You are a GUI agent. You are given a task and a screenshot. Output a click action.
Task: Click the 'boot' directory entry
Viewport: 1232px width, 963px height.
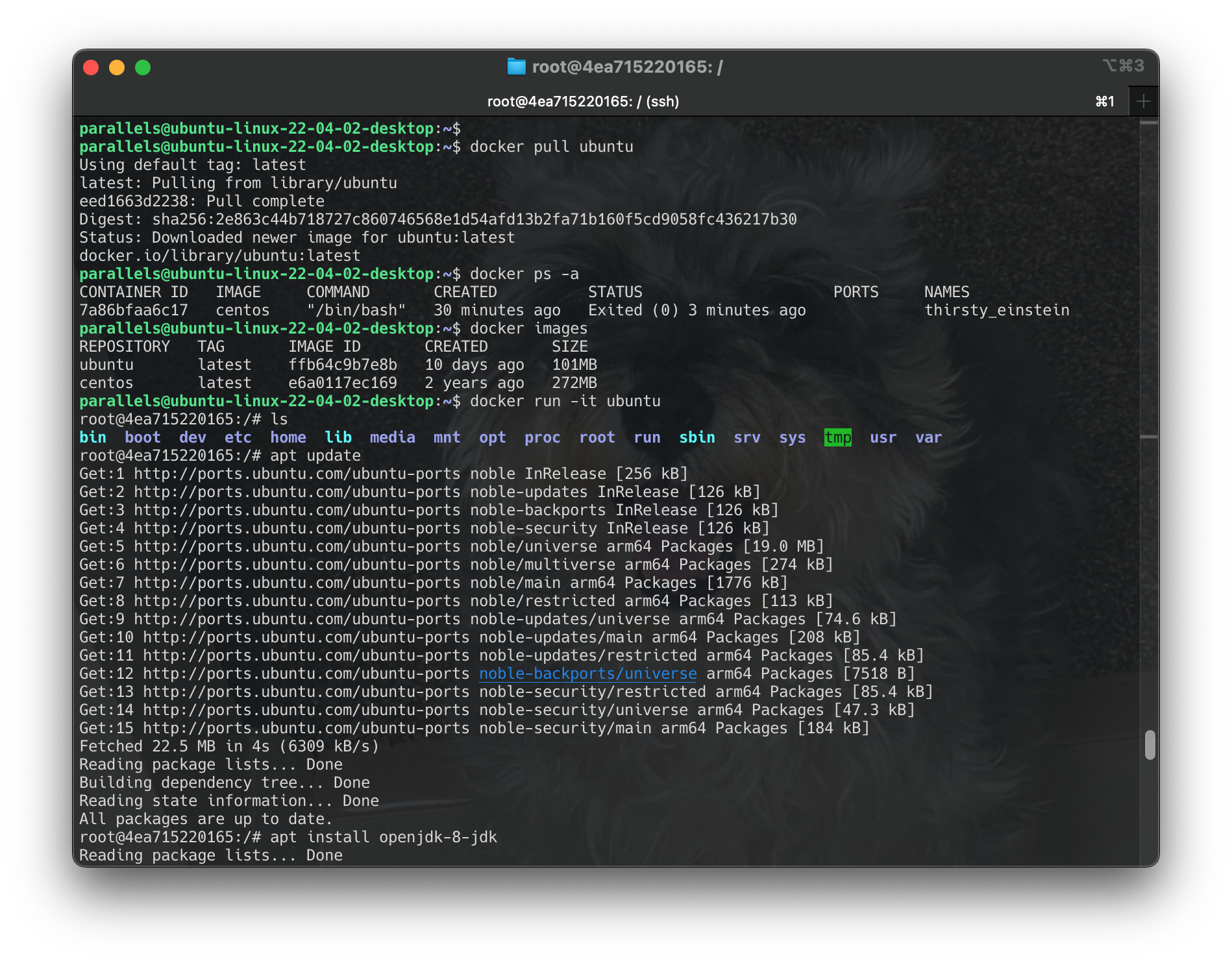coord(143,437)
